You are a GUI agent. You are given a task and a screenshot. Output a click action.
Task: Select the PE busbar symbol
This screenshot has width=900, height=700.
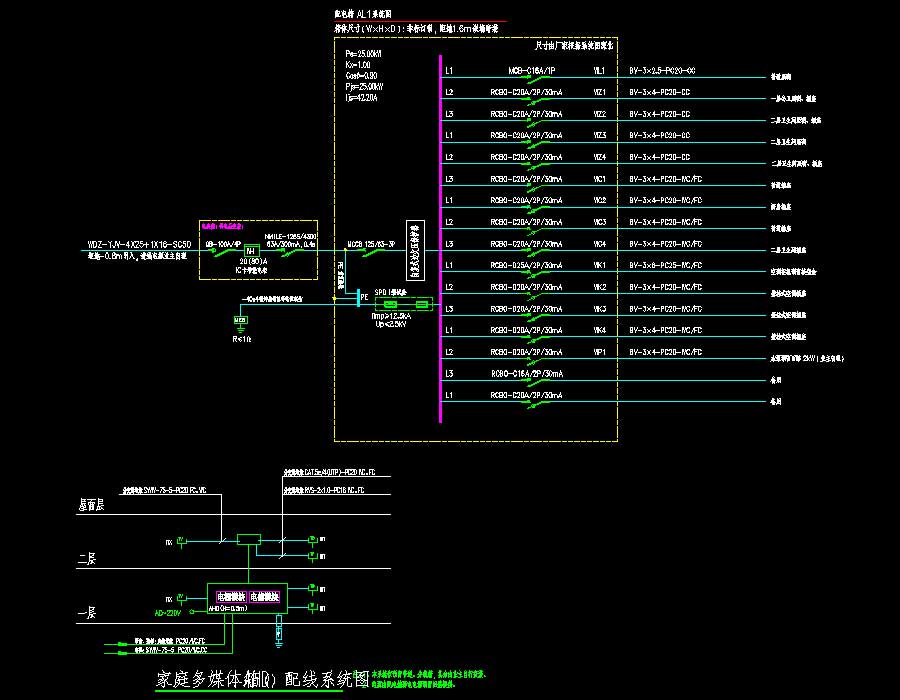click(357, 297)
